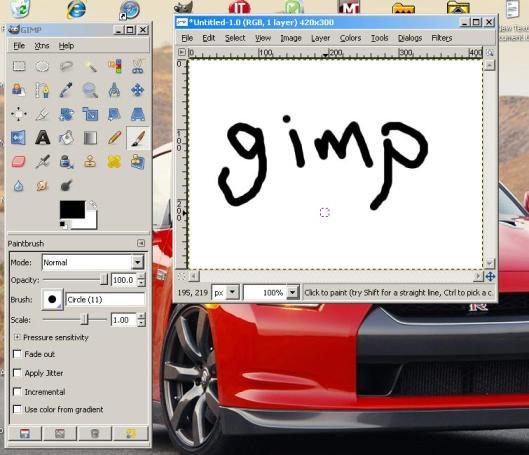The width and height of the screenshot is (529, 455).
Task: Select the Fuzzy Select magic wand tool
Action: [90, 66]
